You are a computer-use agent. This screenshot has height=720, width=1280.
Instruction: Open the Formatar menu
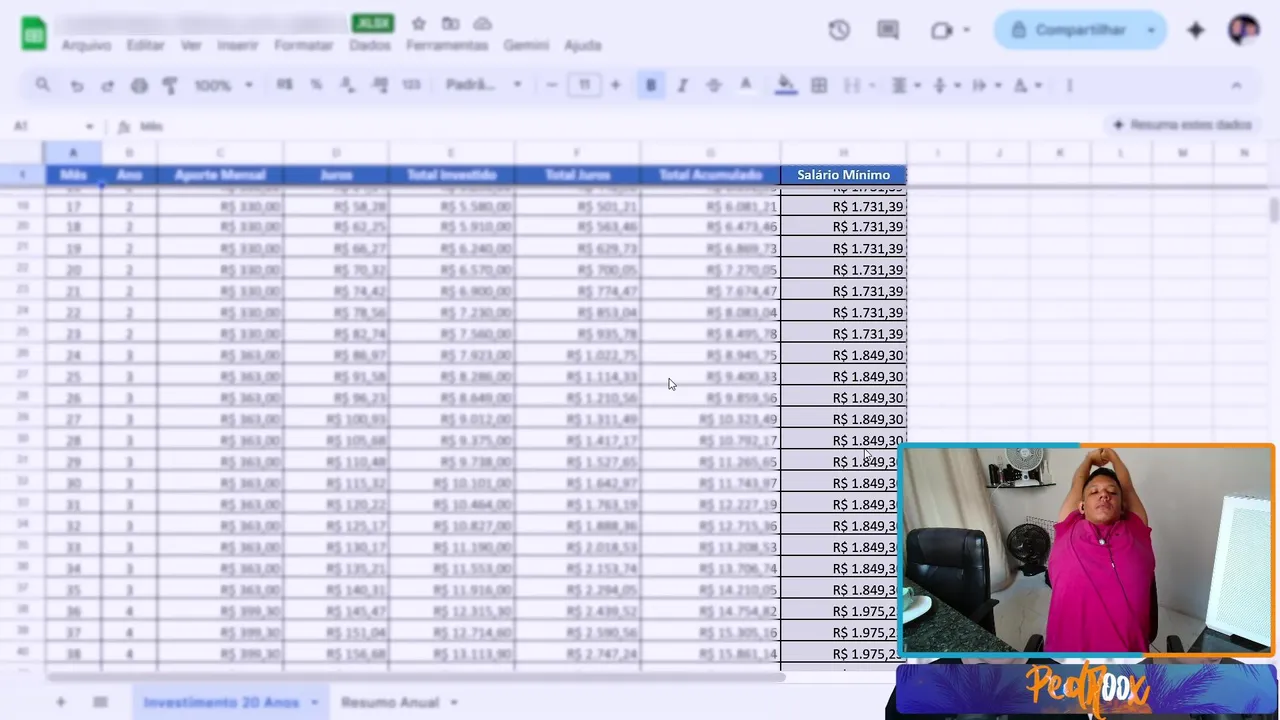pyautogui.click(x=304, y=46)
